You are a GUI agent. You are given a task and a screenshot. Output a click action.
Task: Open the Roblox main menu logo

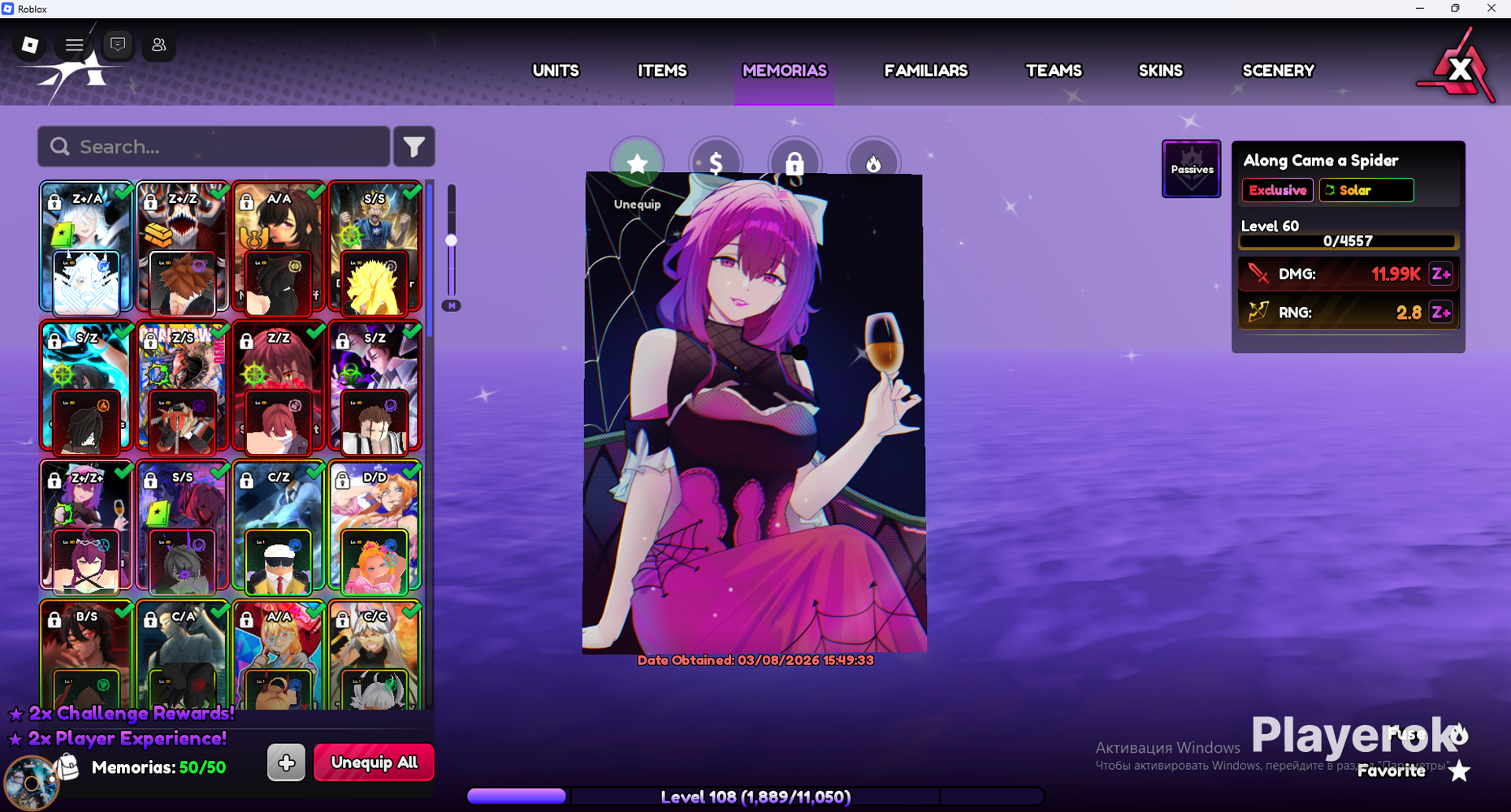point(30,45)
